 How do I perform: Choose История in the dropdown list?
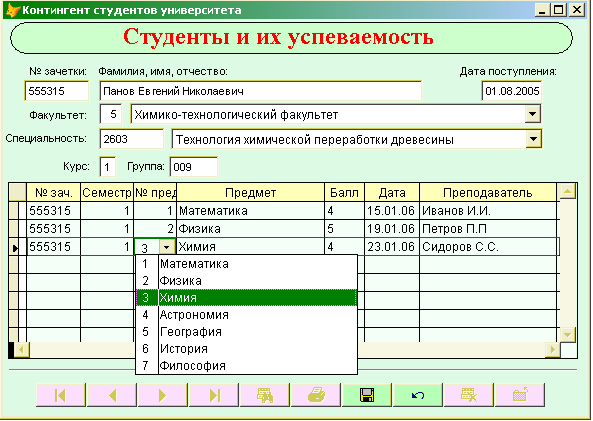[246, 349]
